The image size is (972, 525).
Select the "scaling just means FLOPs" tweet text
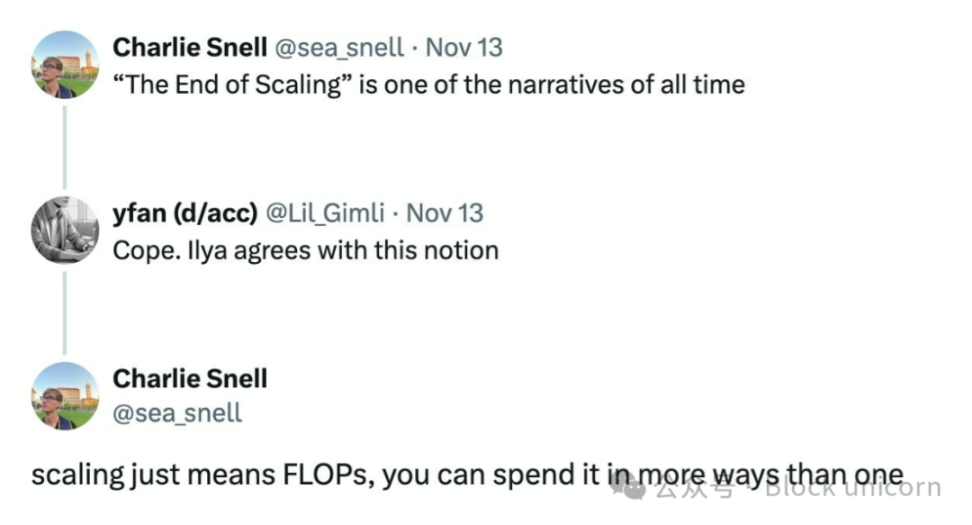[x=300, y=474]
